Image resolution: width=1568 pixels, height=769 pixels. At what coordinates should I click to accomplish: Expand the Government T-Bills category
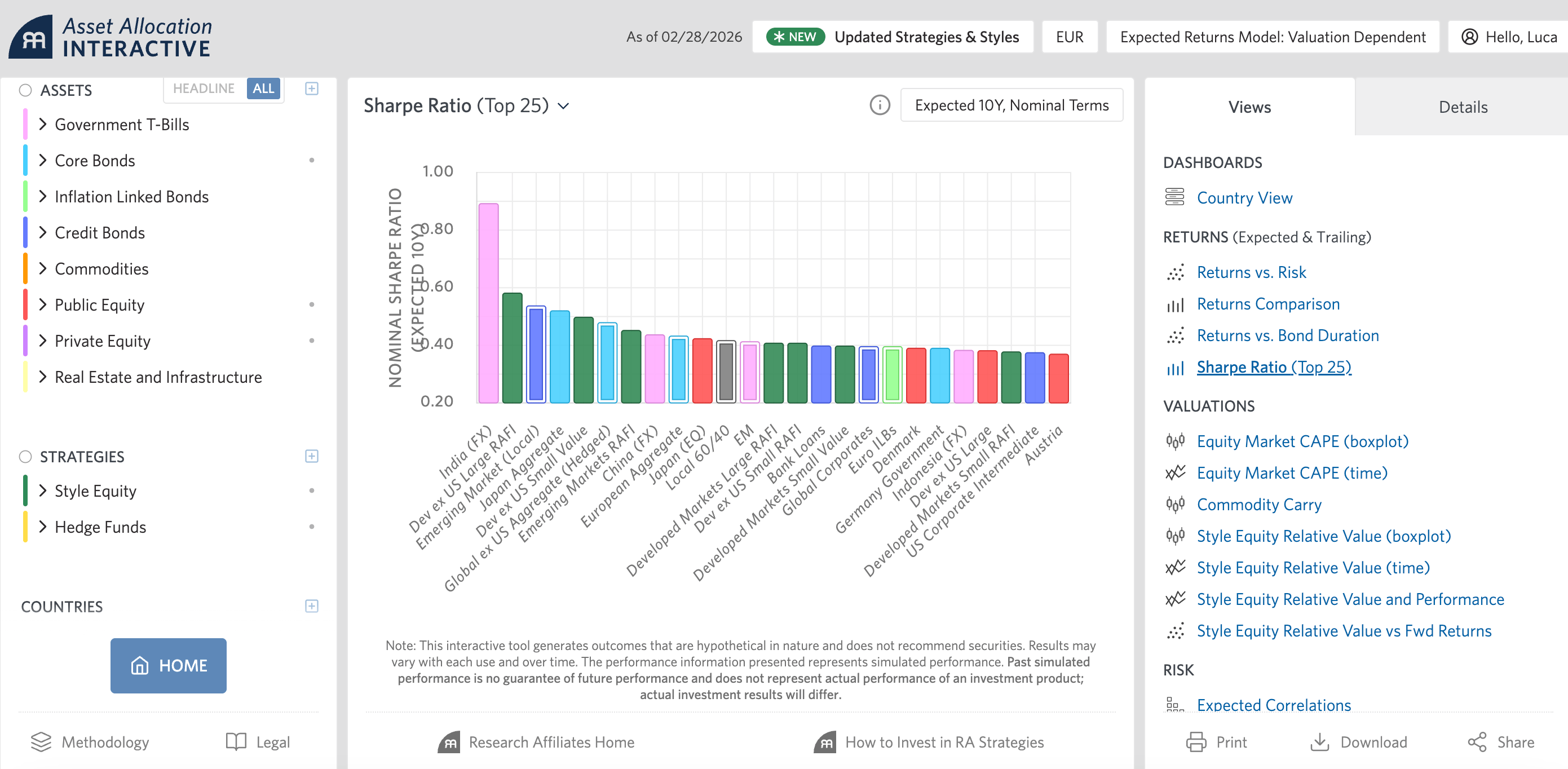click(43, 124)
